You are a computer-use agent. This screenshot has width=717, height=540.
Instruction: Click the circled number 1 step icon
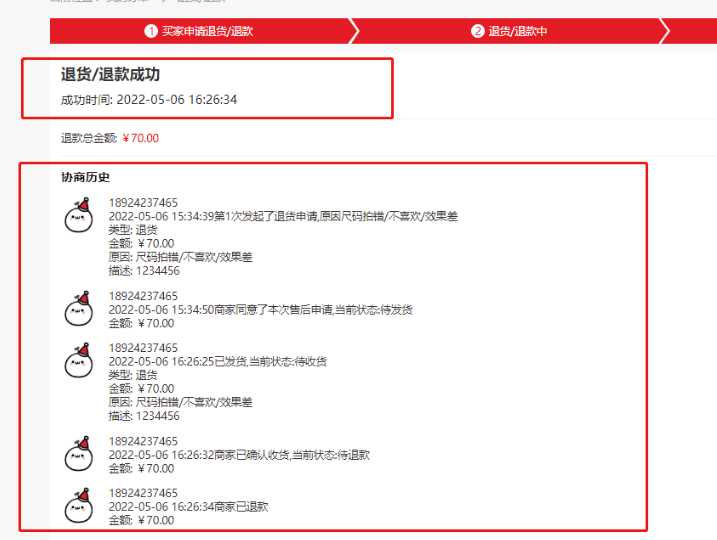pos(151,31)
